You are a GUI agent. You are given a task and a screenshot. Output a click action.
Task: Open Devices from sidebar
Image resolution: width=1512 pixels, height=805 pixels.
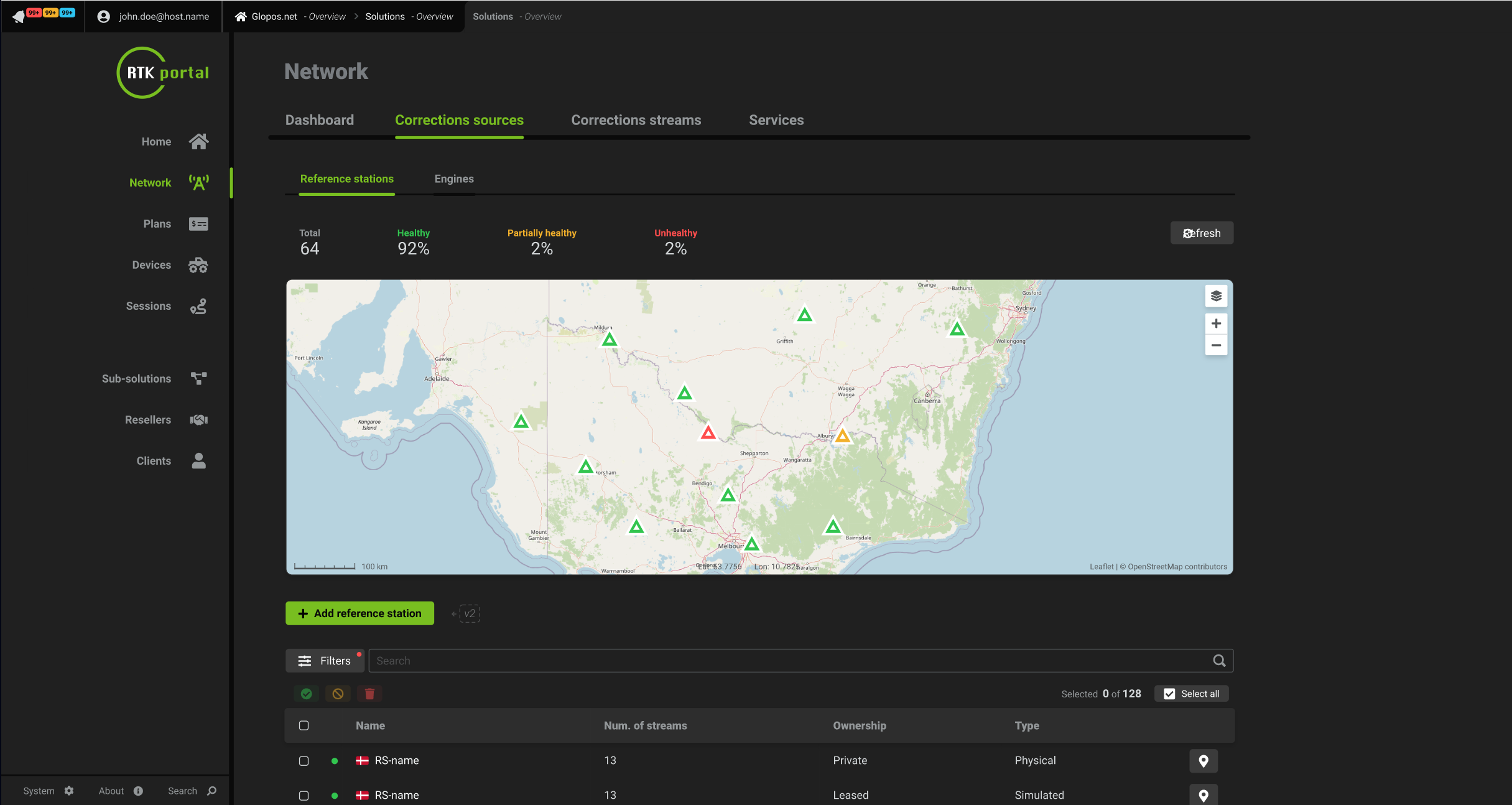152,265
